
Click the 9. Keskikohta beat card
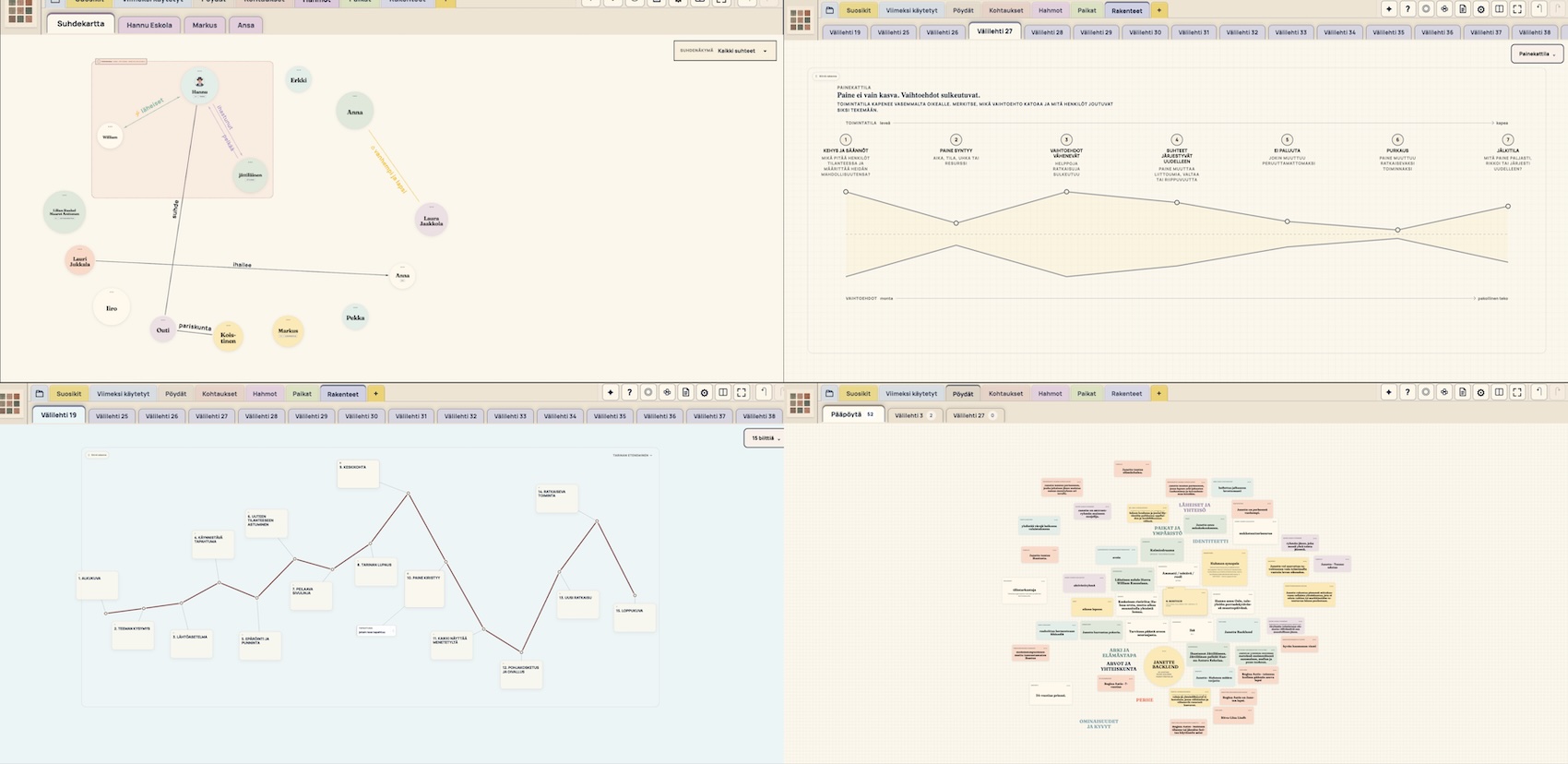click(x=358, y=473)
